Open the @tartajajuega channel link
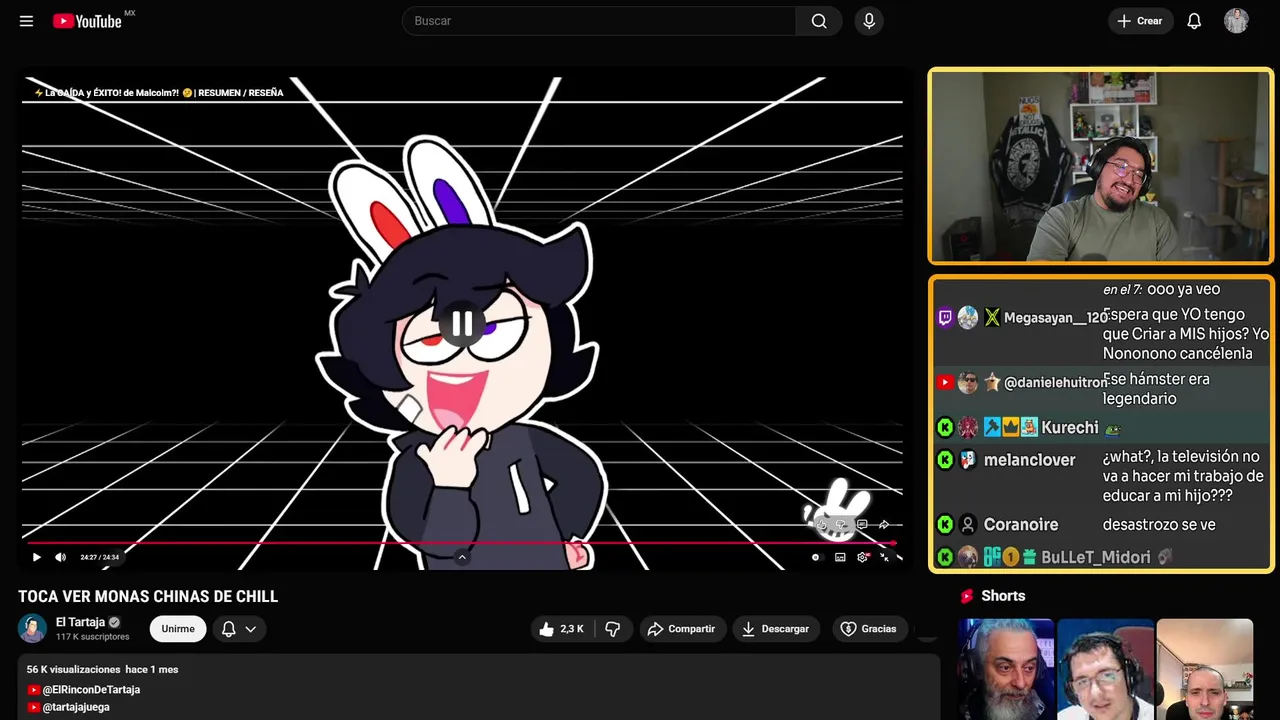The width and height of the screenshot is (1280, 720). tap(76, 707)
